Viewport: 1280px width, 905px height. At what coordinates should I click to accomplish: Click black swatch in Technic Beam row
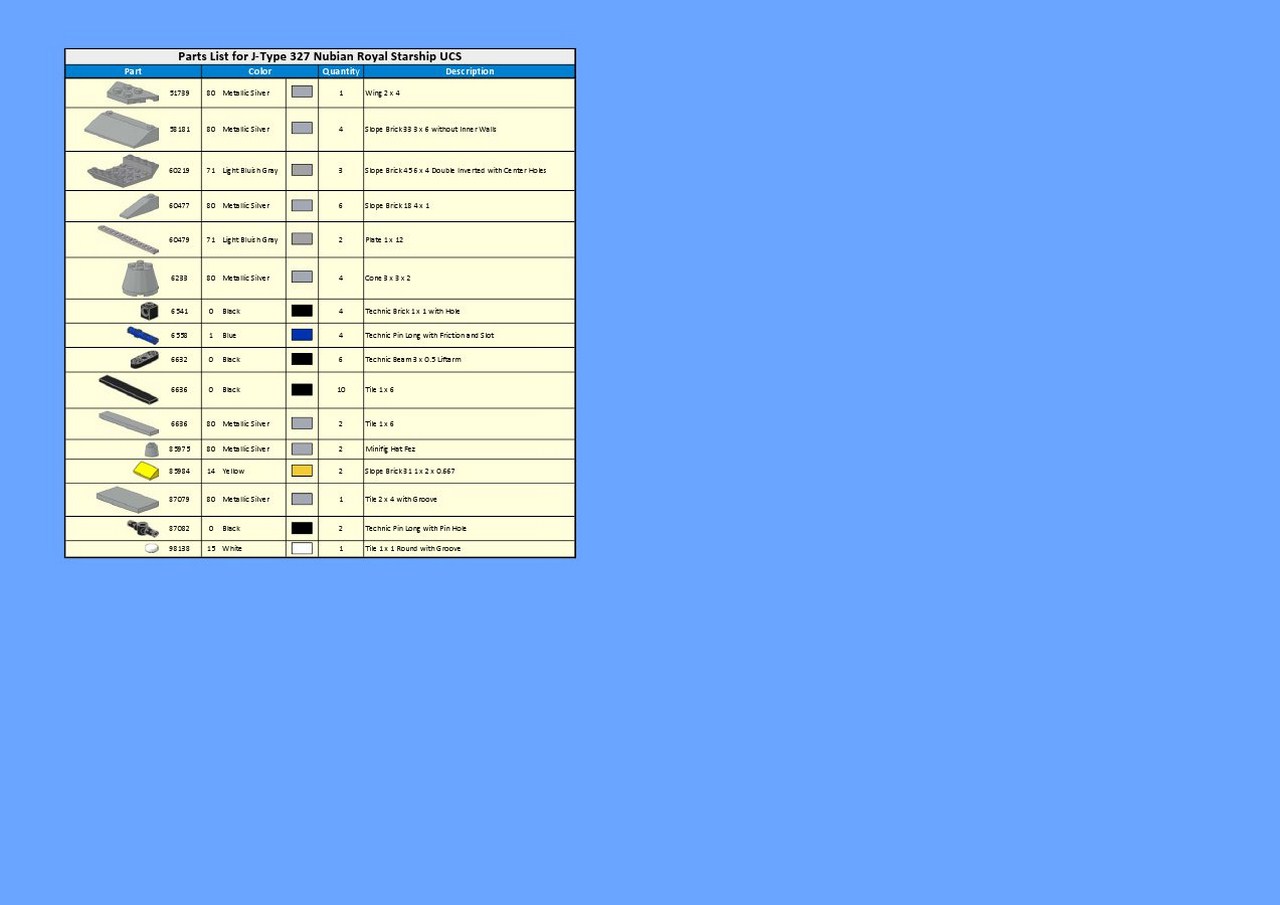[x=302, y=359]
